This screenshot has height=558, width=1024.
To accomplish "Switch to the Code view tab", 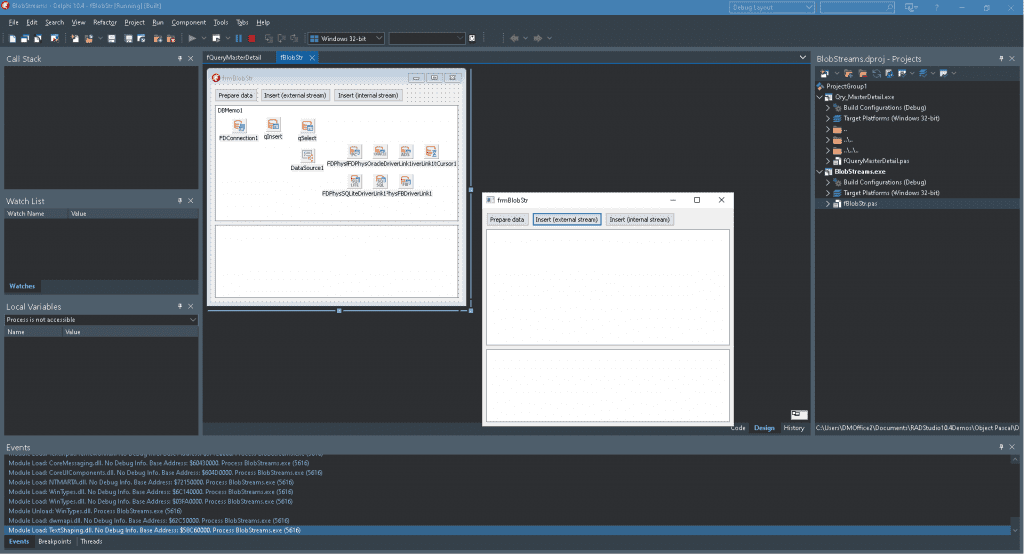I will click(x=738, y=428).
